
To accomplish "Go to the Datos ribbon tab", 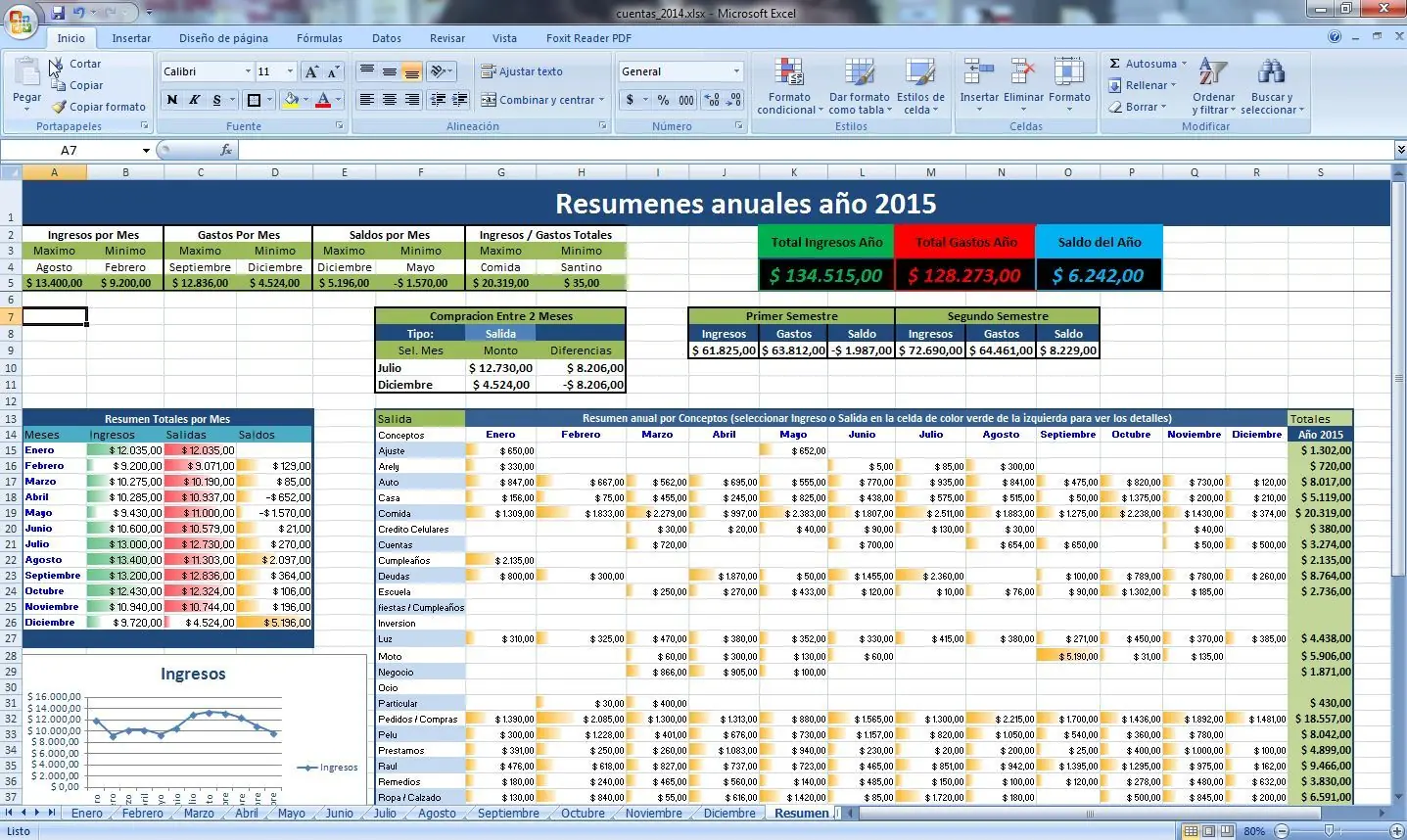I will click(x=387, y=38).
